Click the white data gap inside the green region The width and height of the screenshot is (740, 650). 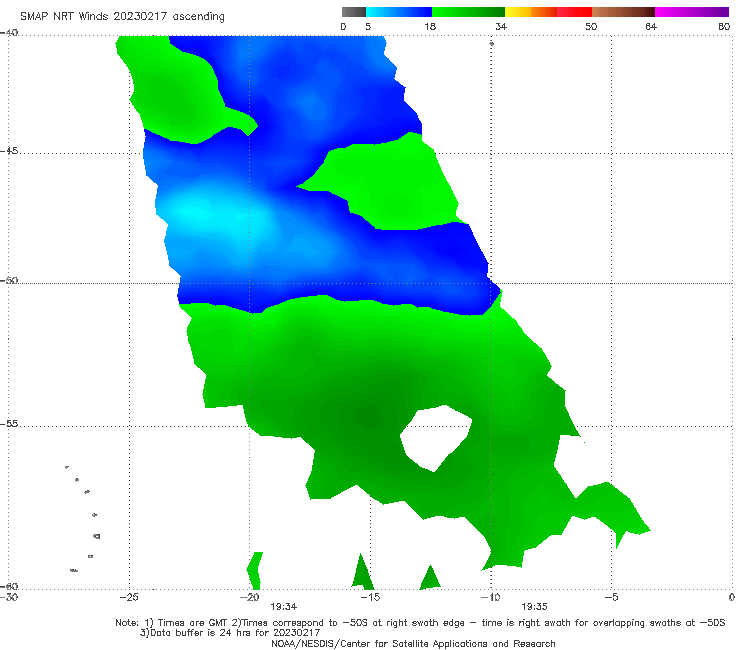437,438
